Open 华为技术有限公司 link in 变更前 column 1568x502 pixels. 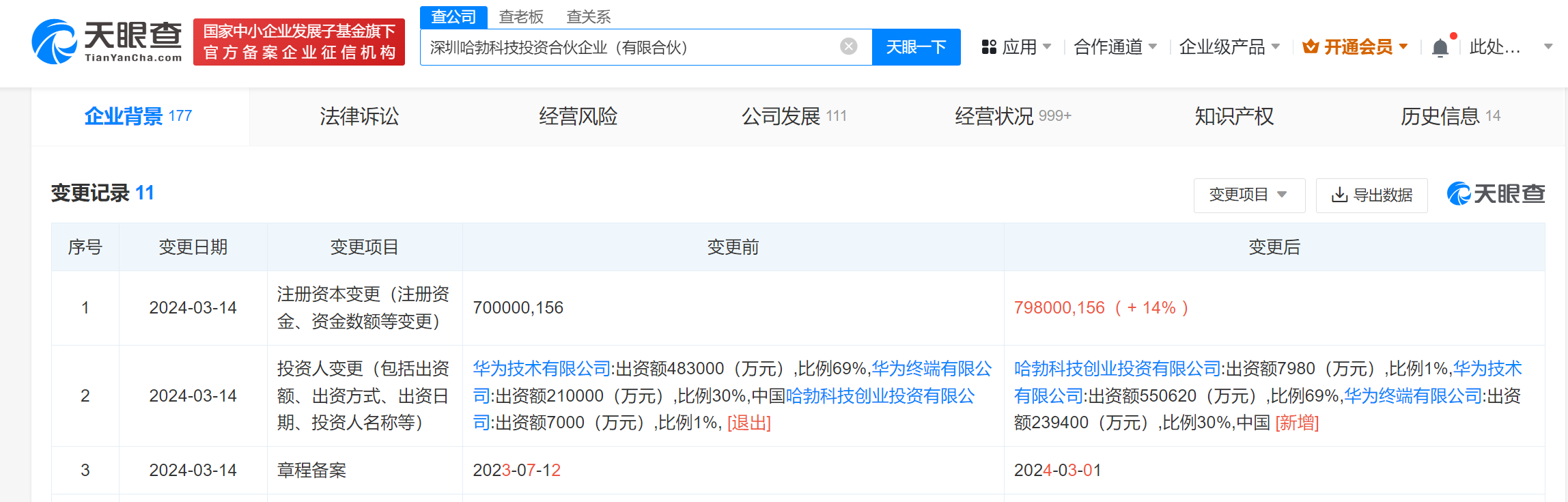pyautogui.click(x=542, y=369)
